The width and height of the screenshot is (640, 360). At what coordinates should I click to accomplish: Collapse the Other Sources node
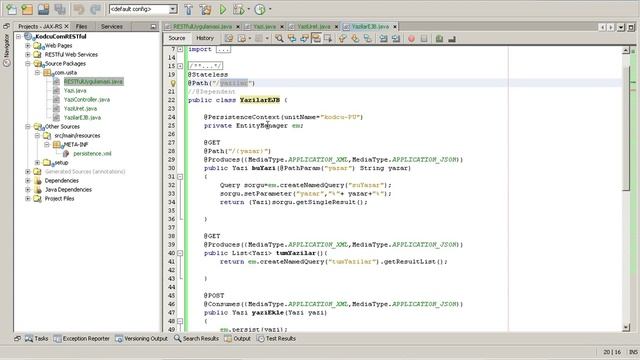28,127
